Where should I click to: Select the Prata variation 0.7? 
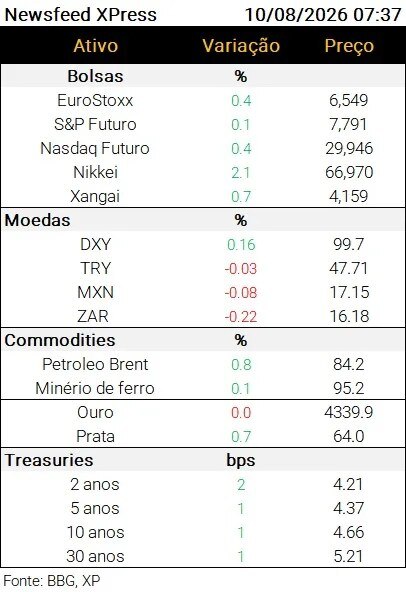click(241, 436)
